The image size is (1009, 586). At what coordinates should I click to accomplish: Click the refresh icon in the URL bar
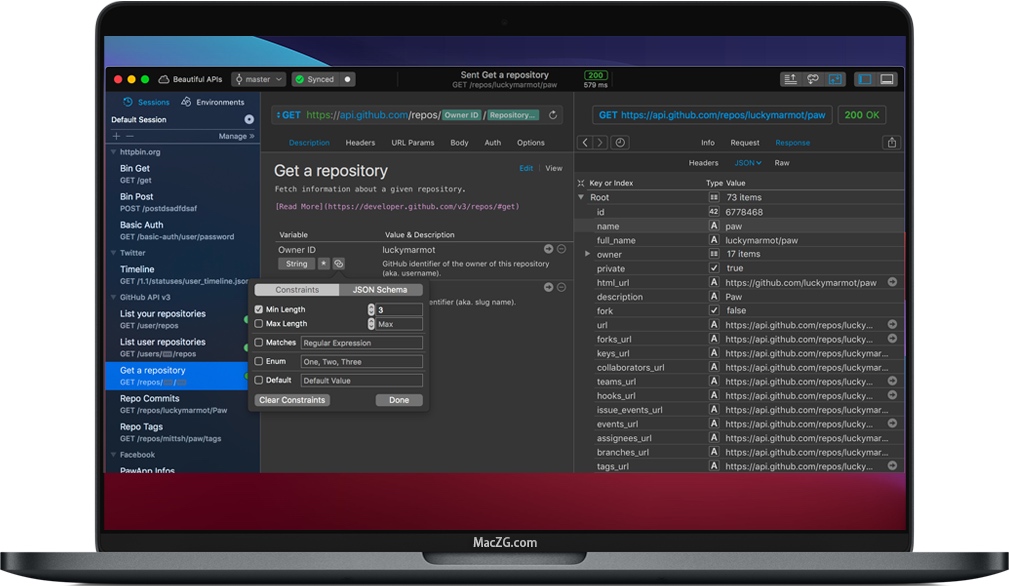pos(554,115)
